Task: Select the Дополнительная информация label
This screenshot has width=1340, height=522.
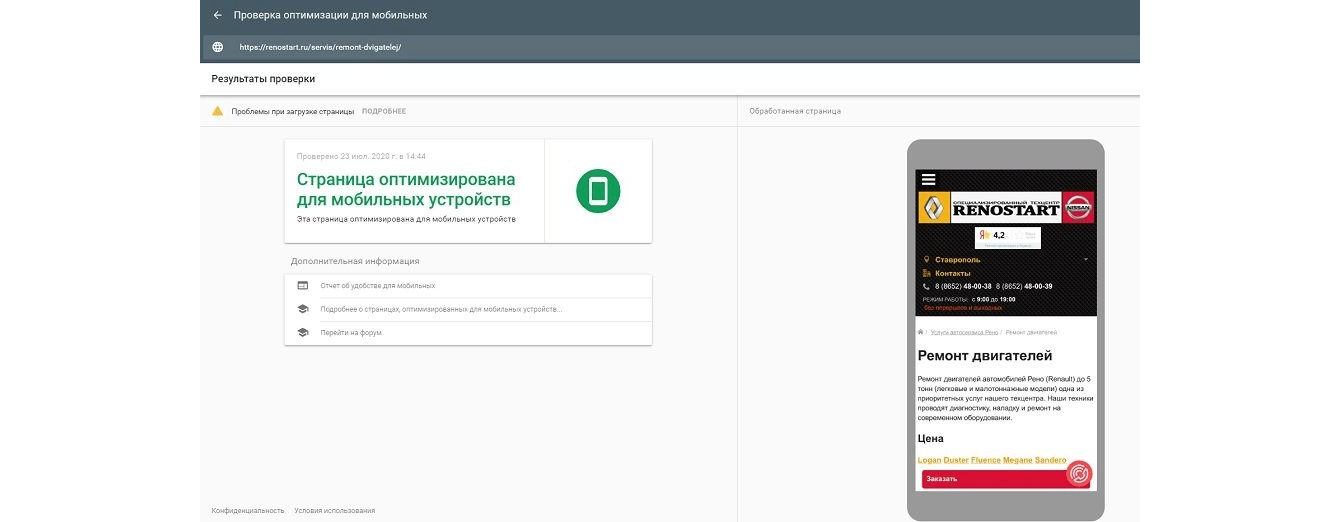Action: pyautogui.click(x=355, y=261)
